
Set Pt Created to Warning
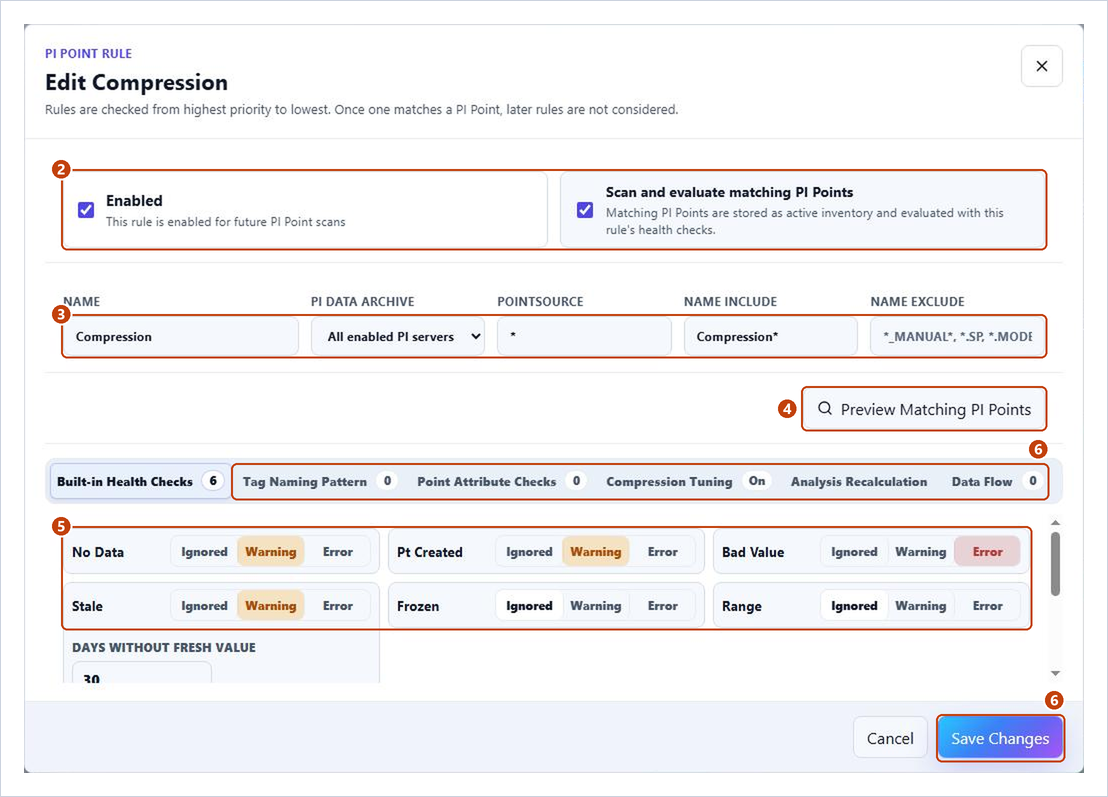point(596,552)
